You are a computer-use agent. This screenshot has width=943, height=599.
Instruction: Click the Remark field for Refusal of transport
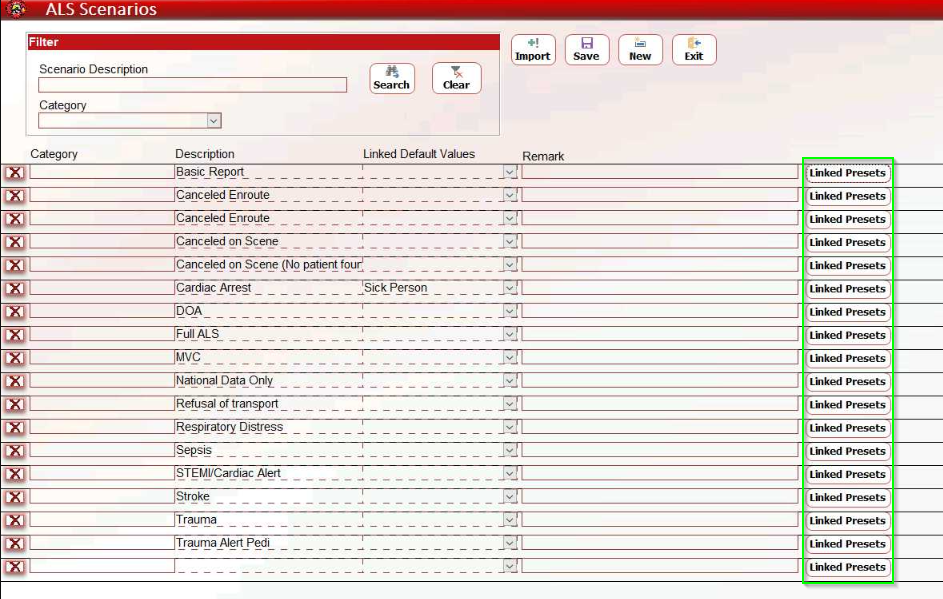(659, 404)
